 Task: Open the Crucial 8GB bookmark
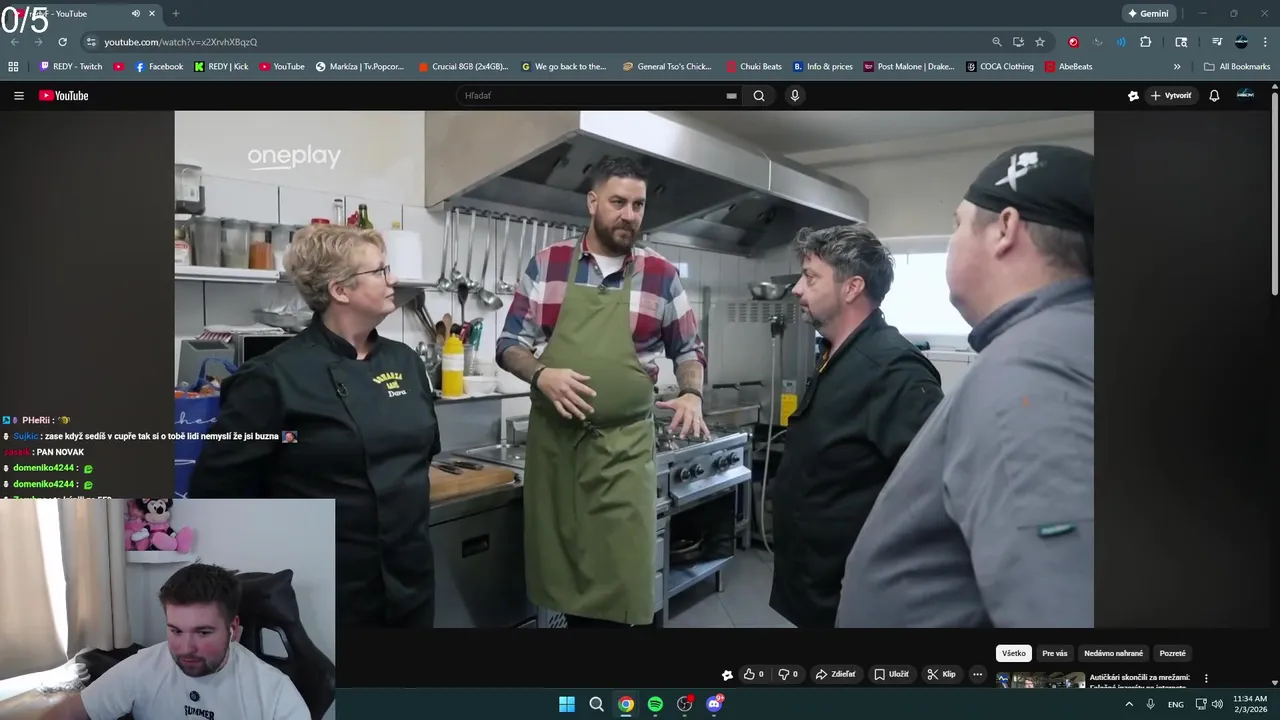pos(463,67)
